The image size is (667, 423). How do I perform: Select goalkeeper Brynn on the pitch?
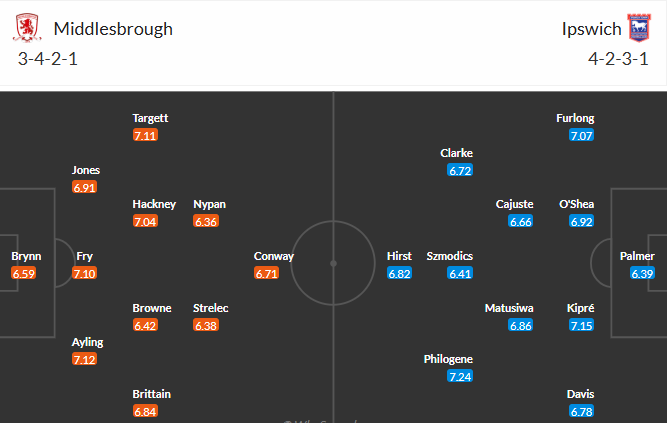(26, 256)
